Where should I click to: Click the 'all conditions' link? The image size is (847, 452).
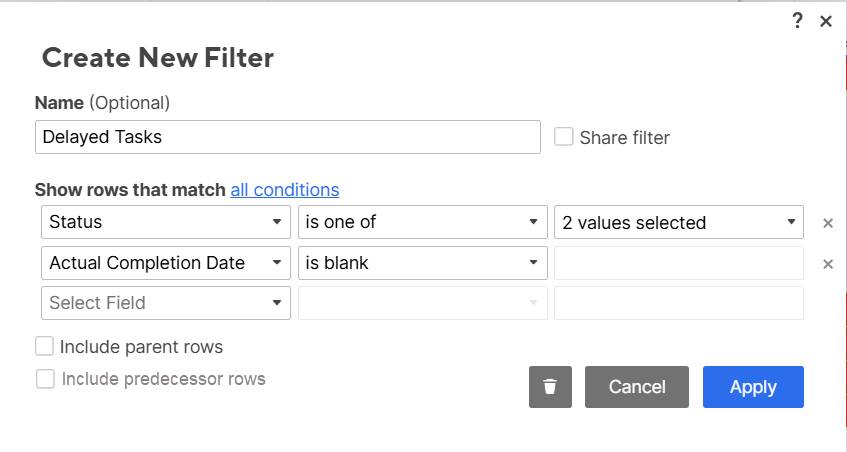(x=284, y=189)
